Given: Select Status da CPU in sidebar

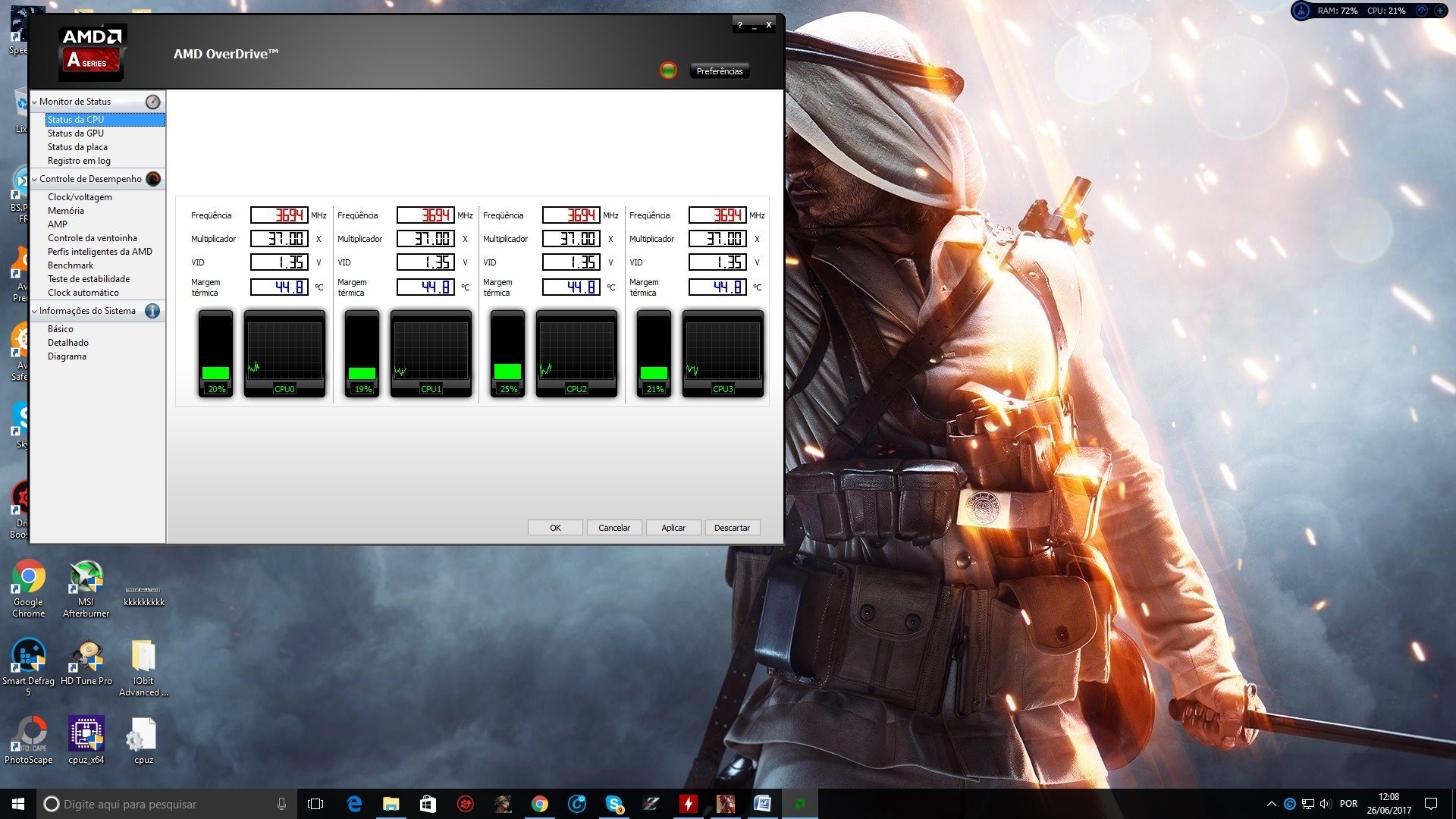Looking at the screenshot, I should click(x=105, y=120).
